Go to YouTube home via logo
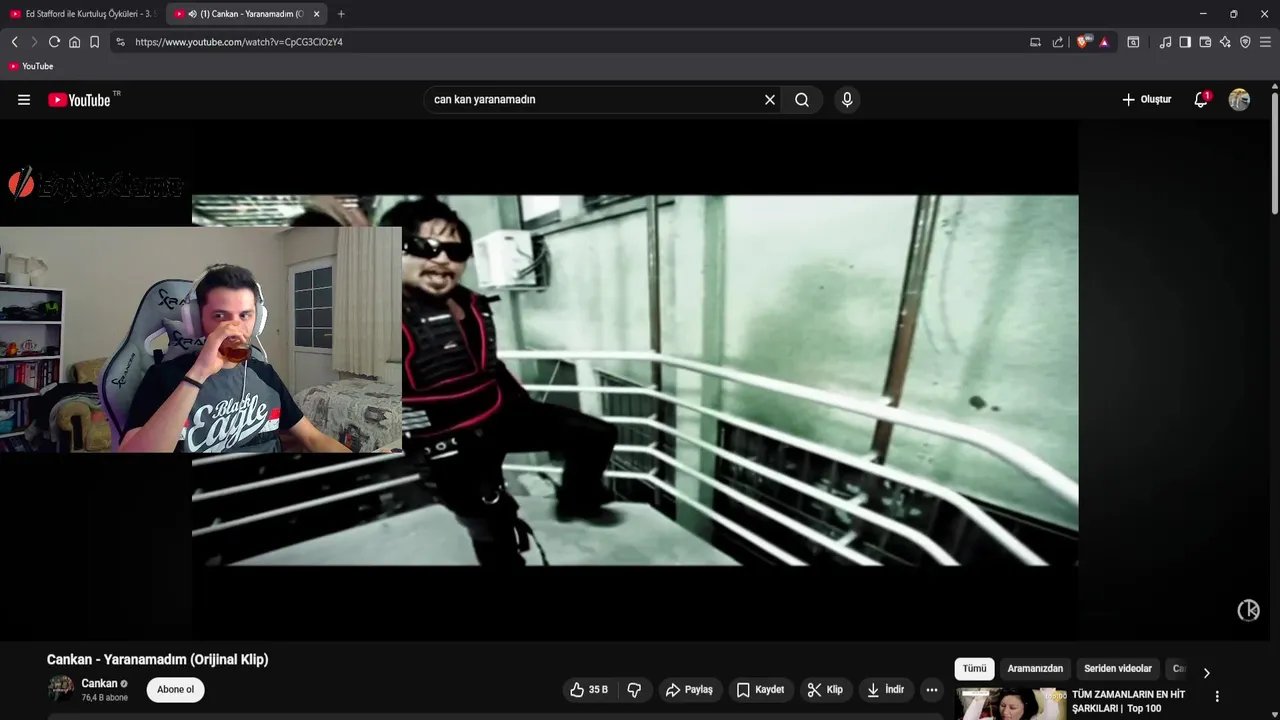The image size is (1280, 720). (79, 100)
